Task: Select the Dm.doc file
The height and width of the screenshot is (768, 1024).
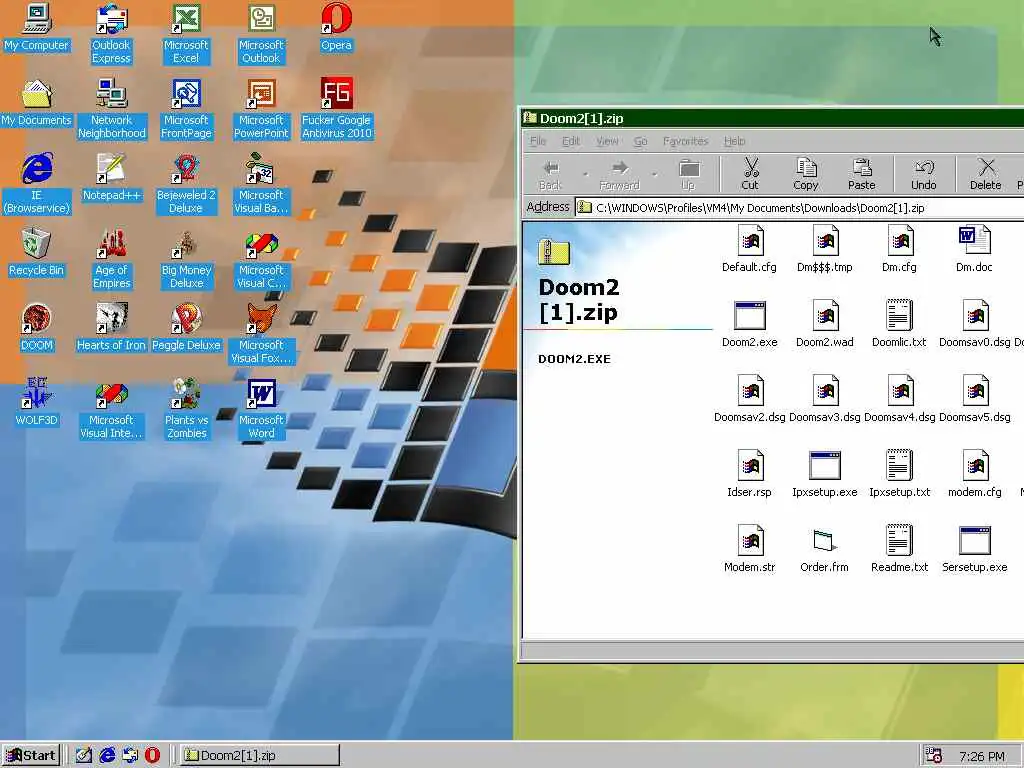Action: 974,248
